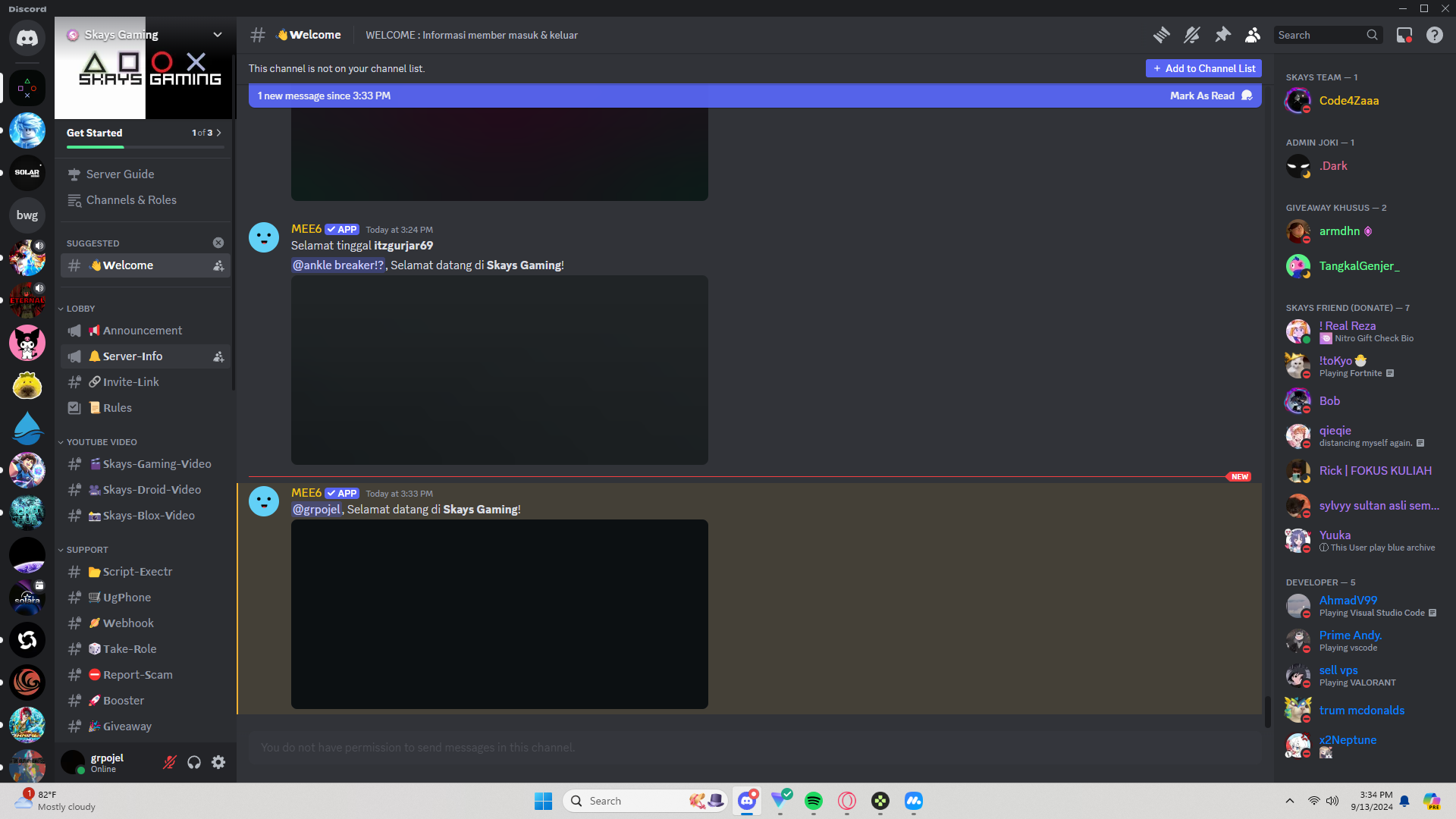Dismiss the Suggested channels section
Screen dimensions: 1456x819
coord(218,243)
